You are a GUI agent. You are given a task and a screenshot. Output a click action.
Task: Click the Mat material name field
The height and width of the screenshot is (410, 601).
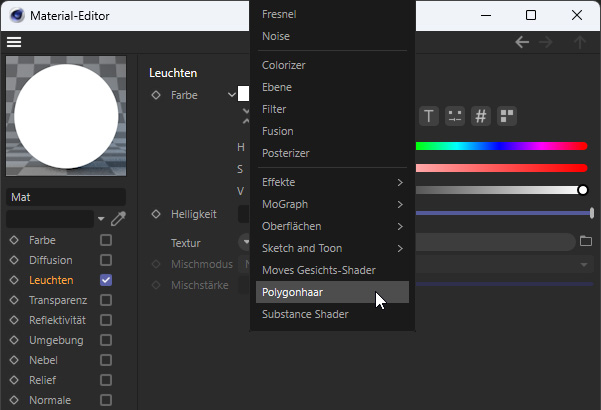point(66,197)
